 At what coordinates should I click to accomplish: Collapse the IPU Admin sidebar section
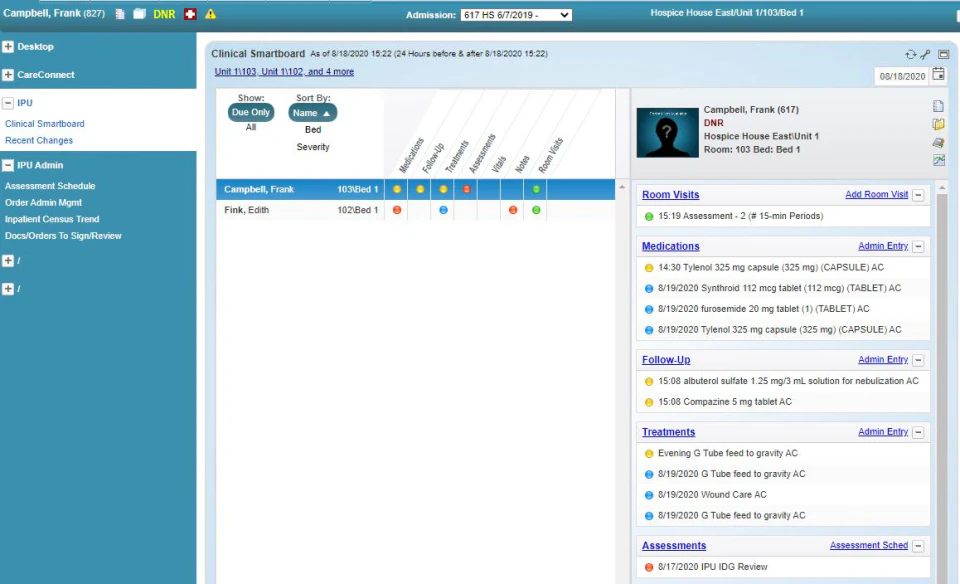(10, 163)
